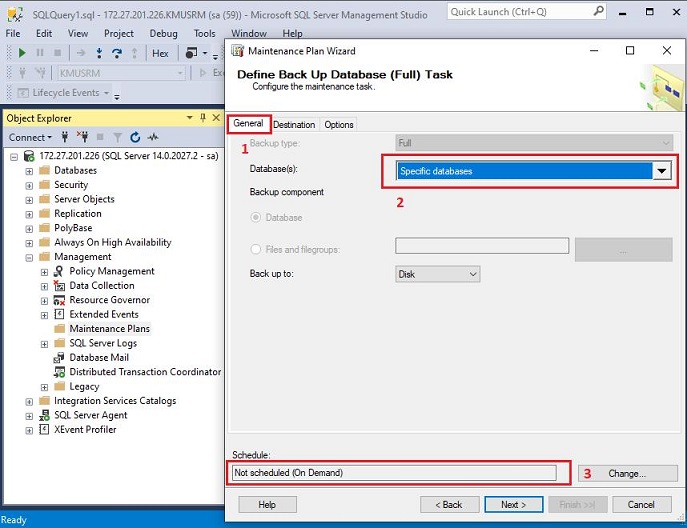Switch to the Destination tab
Screen dimensions: 687x528
coord(294,125)
